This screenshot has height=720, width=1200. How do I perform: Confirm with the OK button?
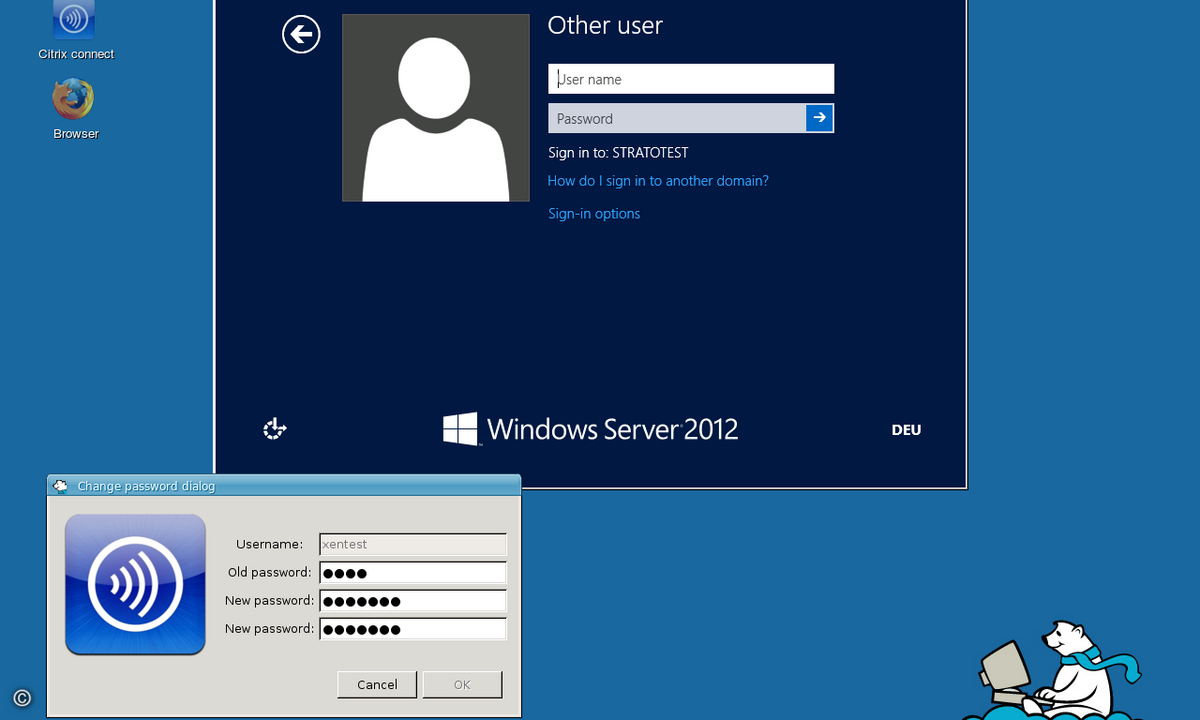coord(462,684)
